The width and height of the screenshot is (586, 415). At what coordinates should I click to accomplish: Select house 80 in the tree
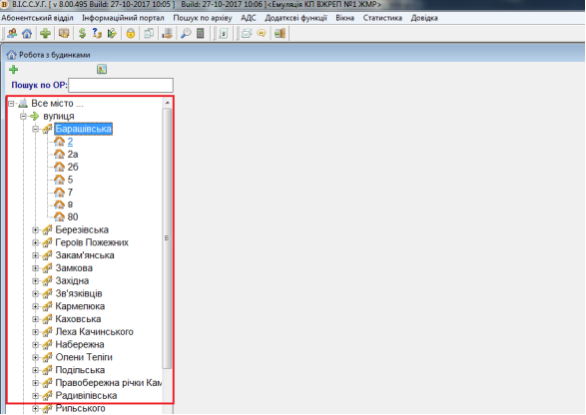[73, 217]
